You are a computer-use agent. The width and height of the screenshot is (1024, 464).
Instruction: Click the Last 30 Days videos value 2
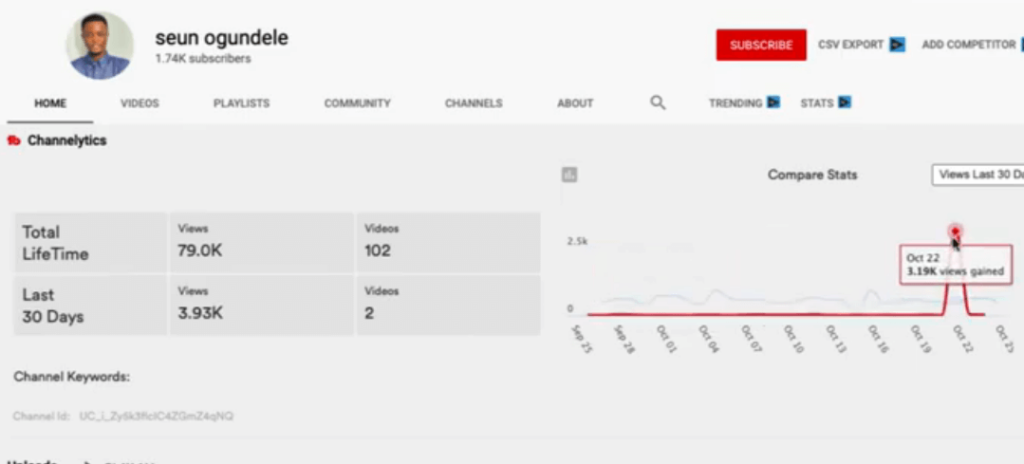click(x=369, y=313)
